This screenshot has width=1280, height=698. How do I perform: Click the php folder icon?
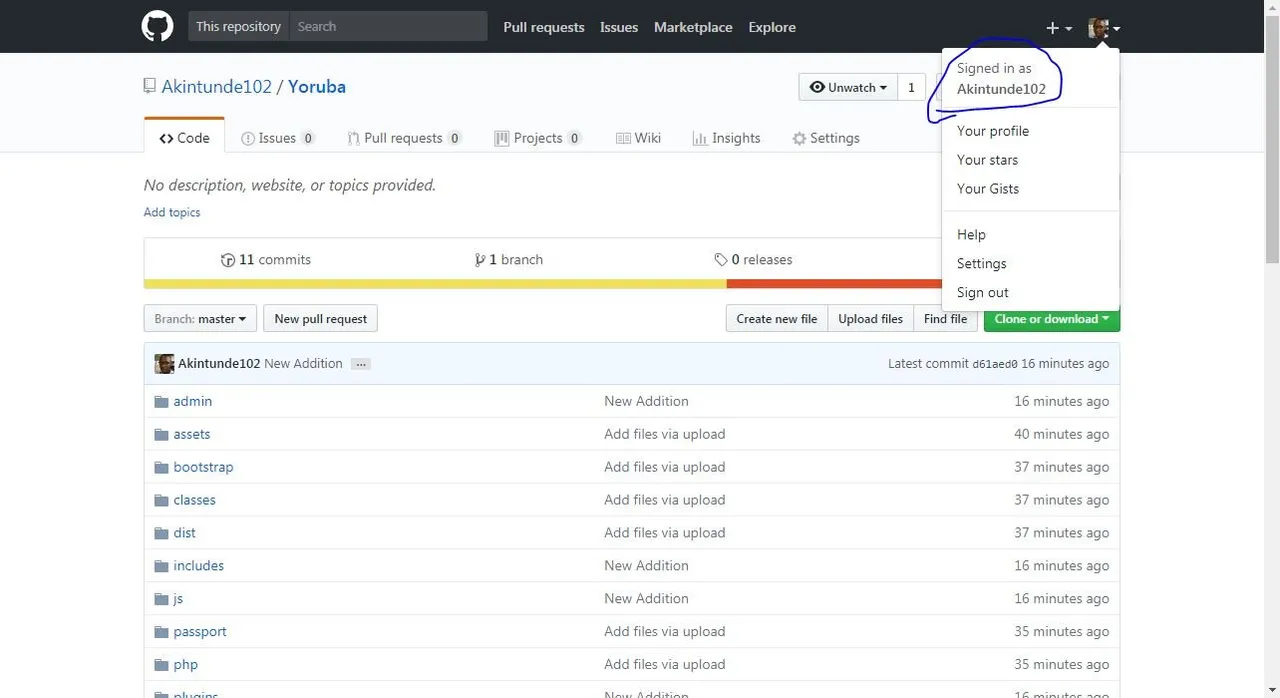point(161,666)
